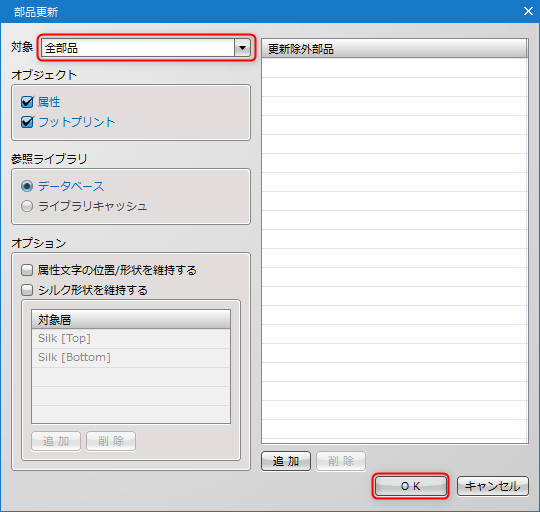Open the 対象 dropdown arrow
Screen dimensions: 540x512
(242, 48)
